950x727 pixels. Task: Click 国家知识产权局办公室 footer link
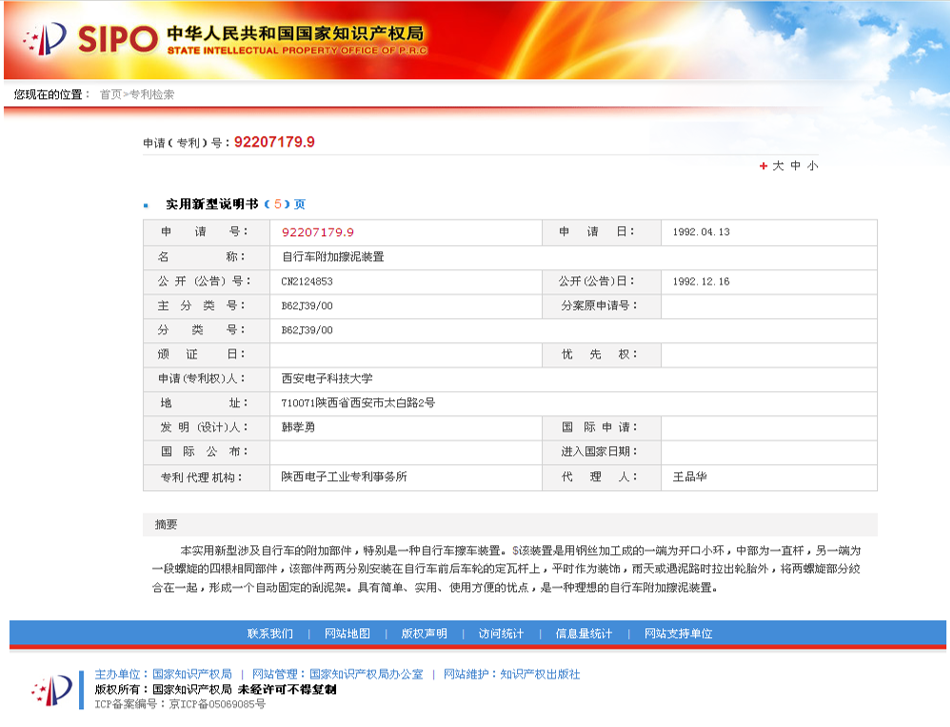(x=366, y=674)
